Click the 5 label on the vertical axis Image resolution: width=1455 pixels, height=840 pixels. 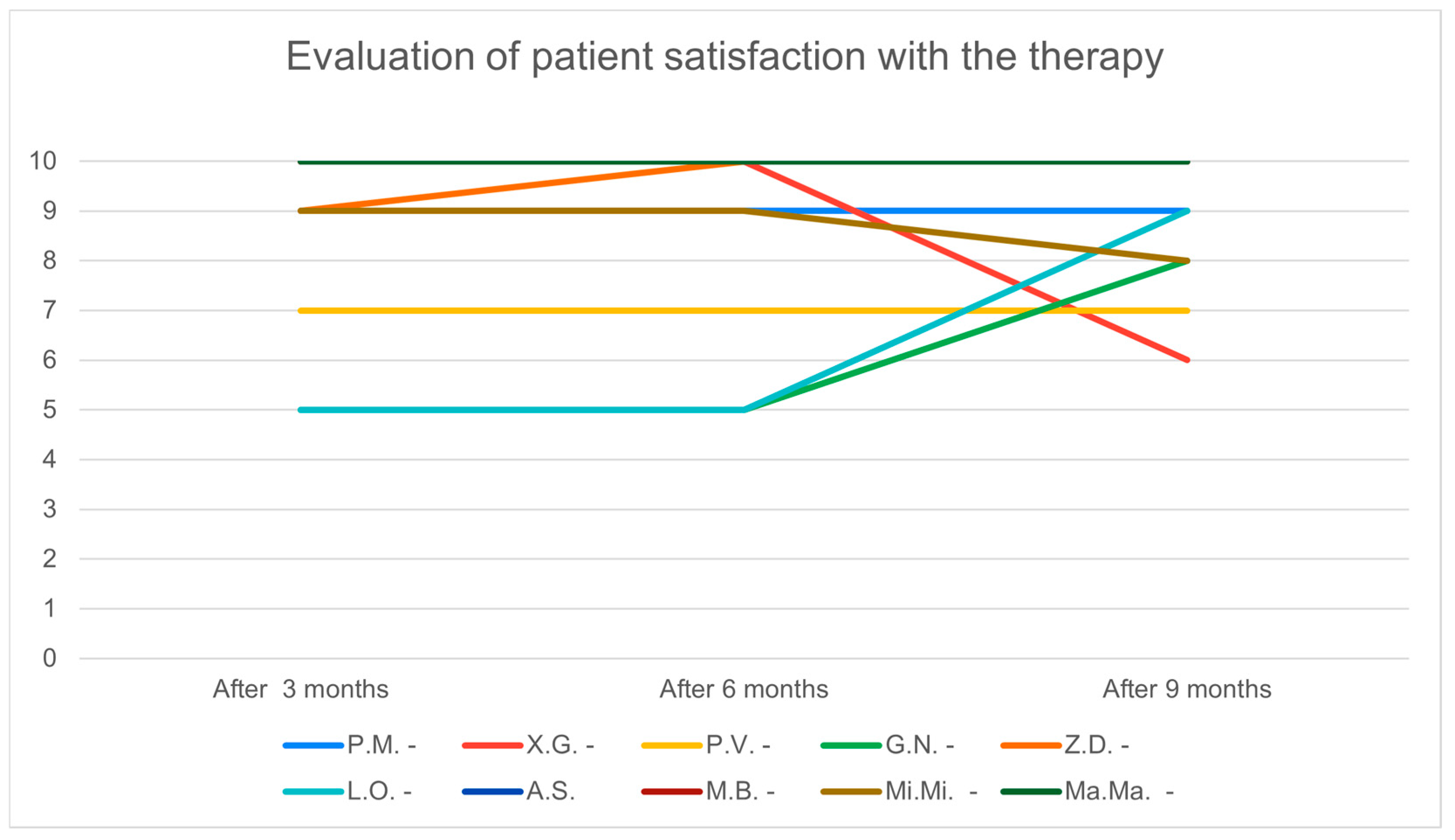pos(50,410)
